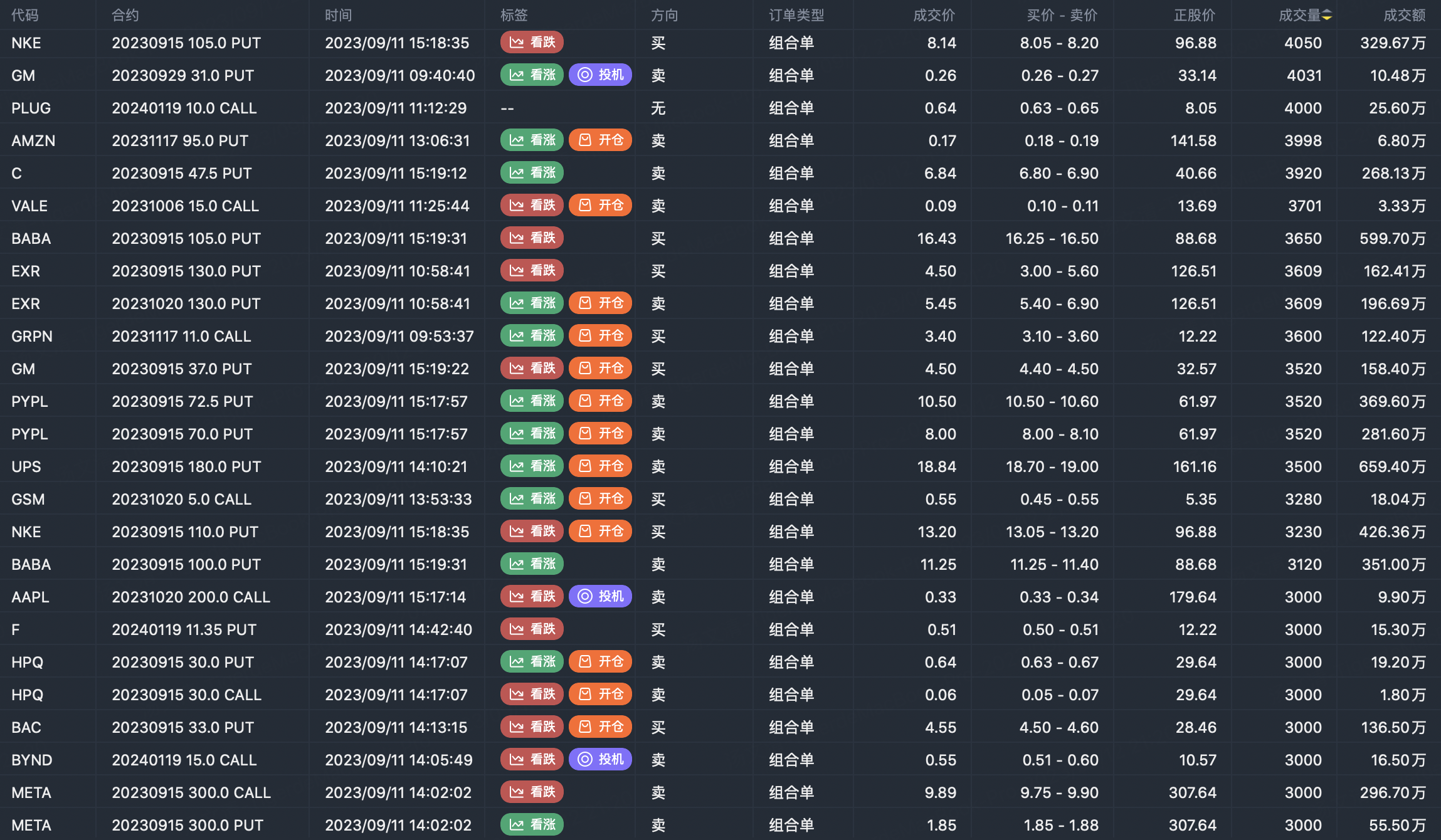
Task: Click the 投机 tag in BYND 15.0 CALL row
Action: point(600,760)
